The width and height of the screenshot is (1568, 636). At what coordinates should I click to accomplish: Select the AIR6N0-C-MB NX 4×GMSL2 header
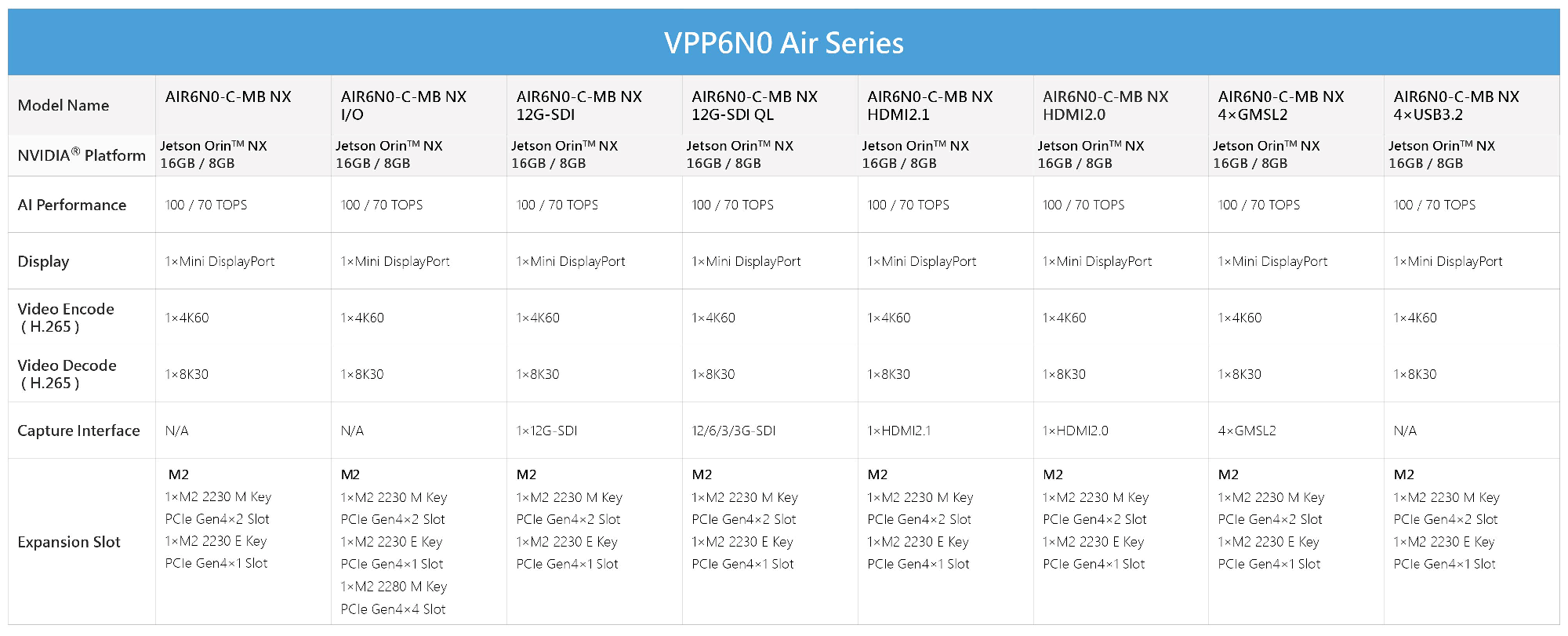tap(1281, 105)
